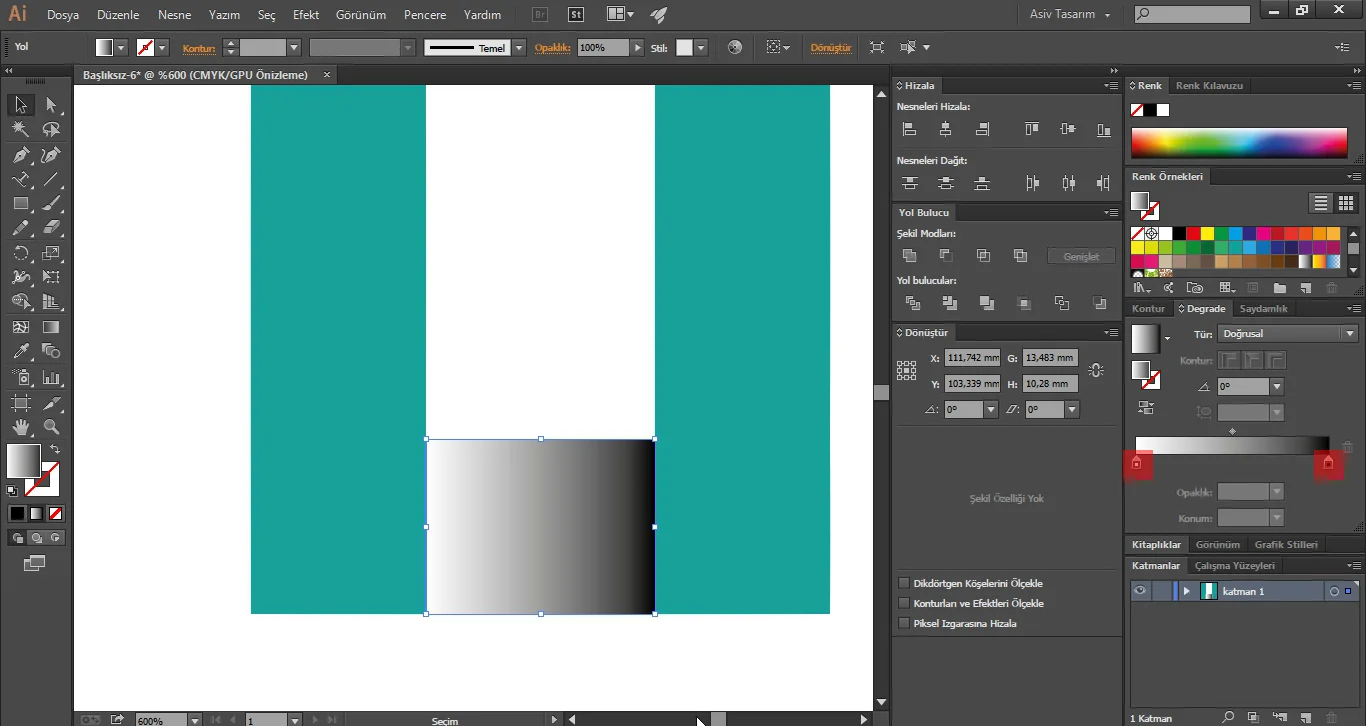Click the Divide pathfinder icon

[912, 303]
